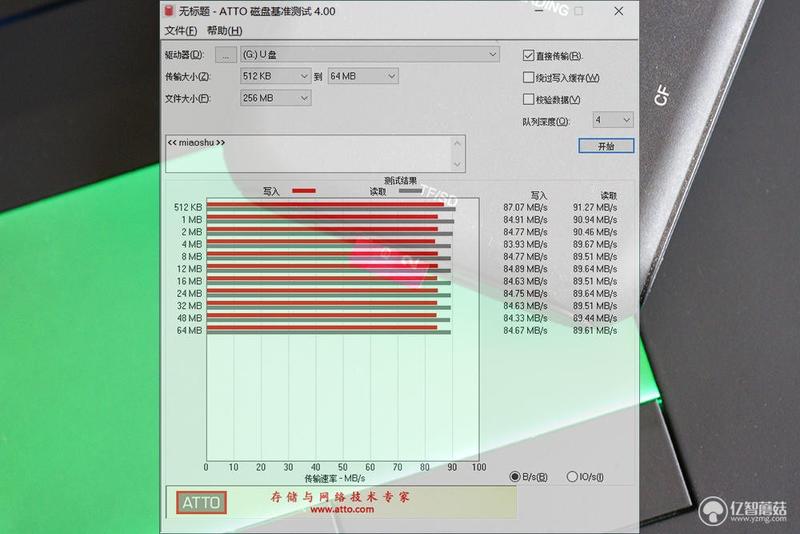Click the 87.07 MB/s write value
This screenshot has height=534, width=800.
click(x=525, y=207)
